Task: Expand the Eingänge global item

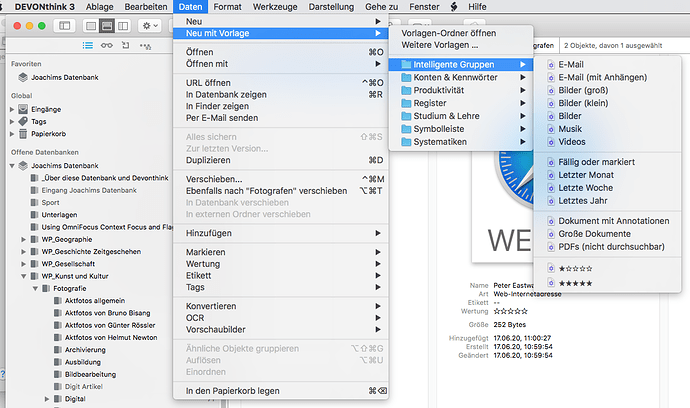Action: (12, 109)
